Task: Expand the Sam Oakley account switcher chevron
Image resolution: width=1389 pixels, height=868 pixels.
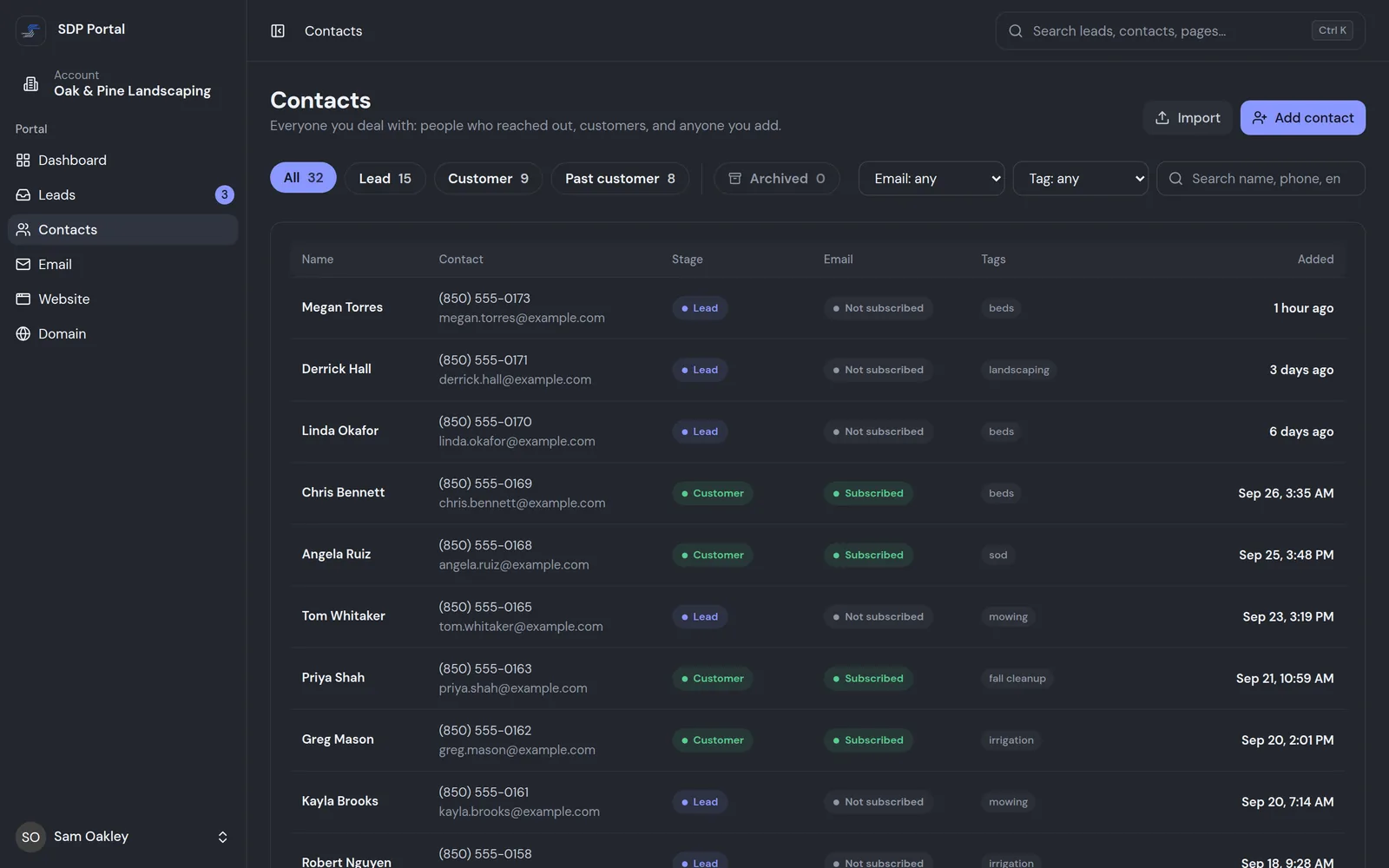Action: click(222, 837)
